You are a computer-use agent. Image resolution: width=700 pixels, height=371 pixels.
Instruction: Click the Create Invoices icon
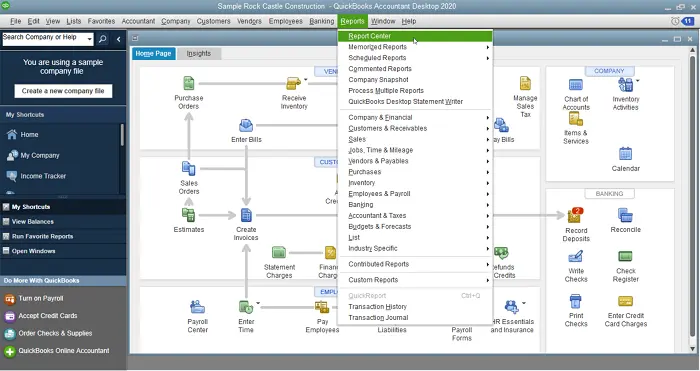coord(246,215)
